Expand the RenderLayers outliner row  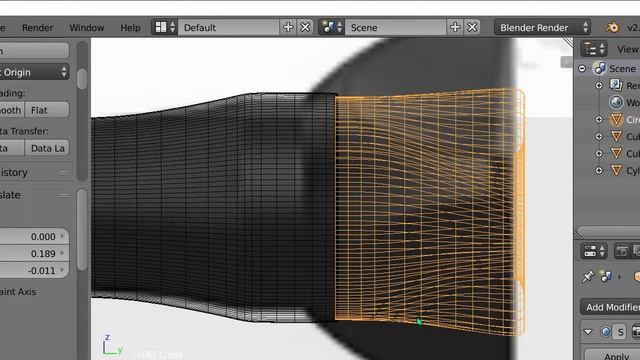point(599,85)
